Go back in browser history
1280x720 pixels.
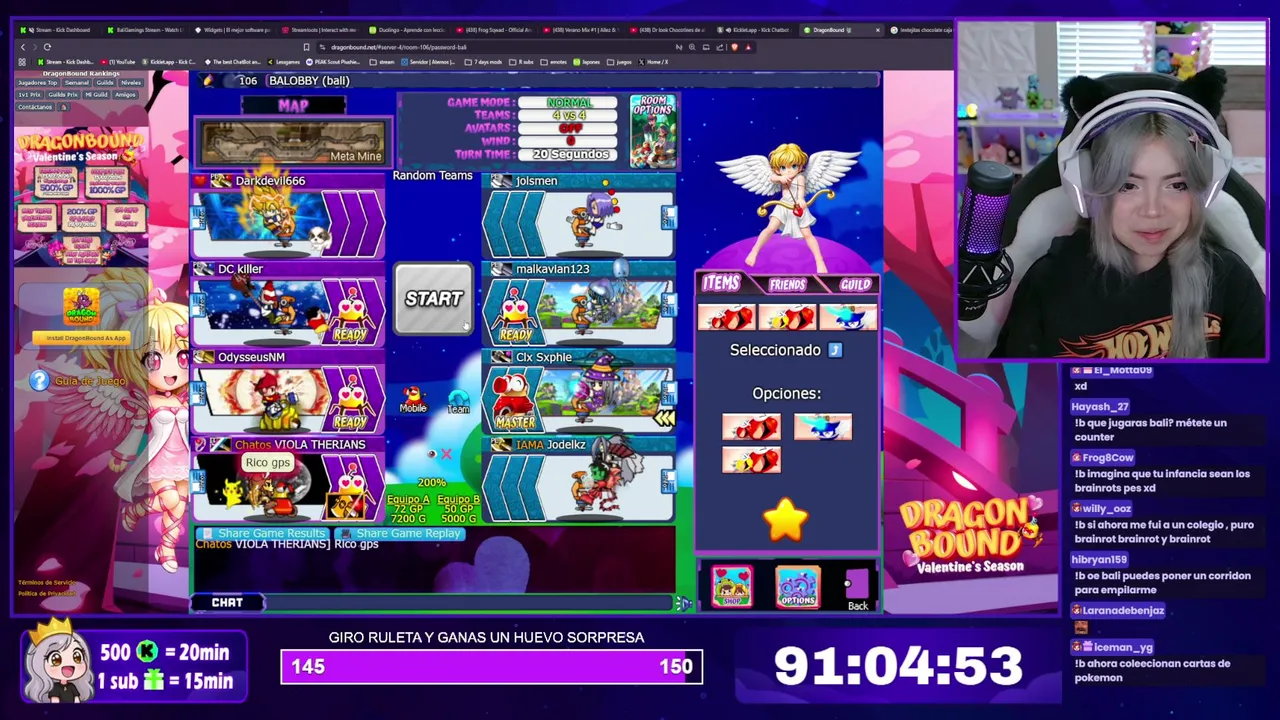(23, 47)
